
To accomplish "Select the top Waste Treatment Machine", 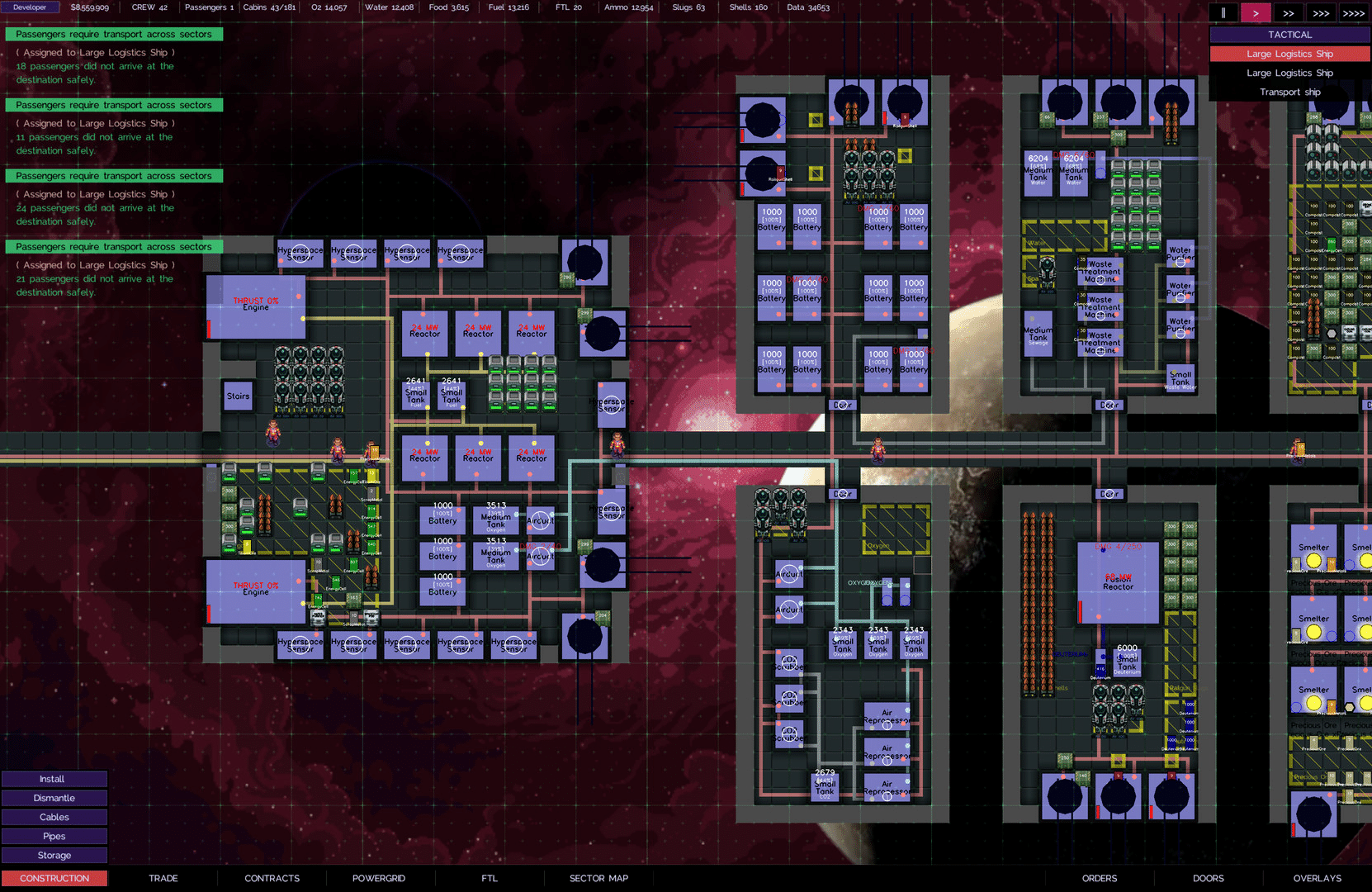I will point(1100,272).
